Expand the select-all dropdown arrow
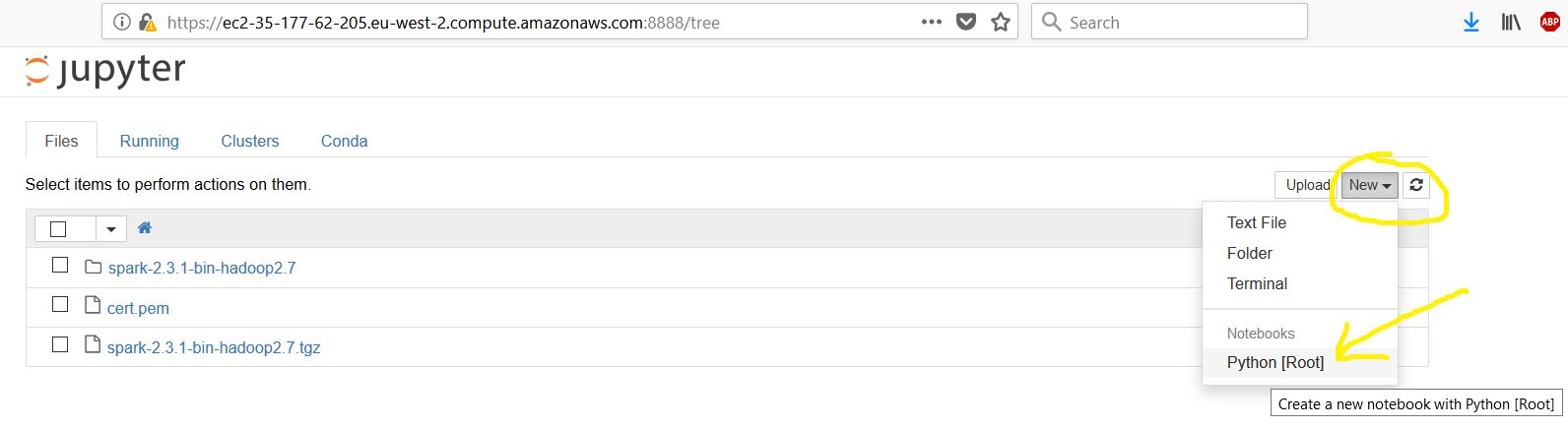This screenshot has width=1568, height=429. [111, 229]
